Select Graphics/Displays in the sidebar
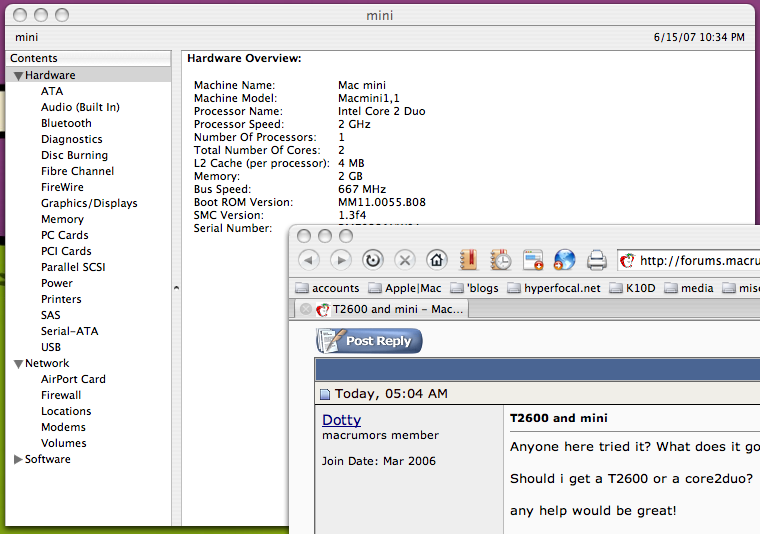The image size is (760, 534). [89, 203]
